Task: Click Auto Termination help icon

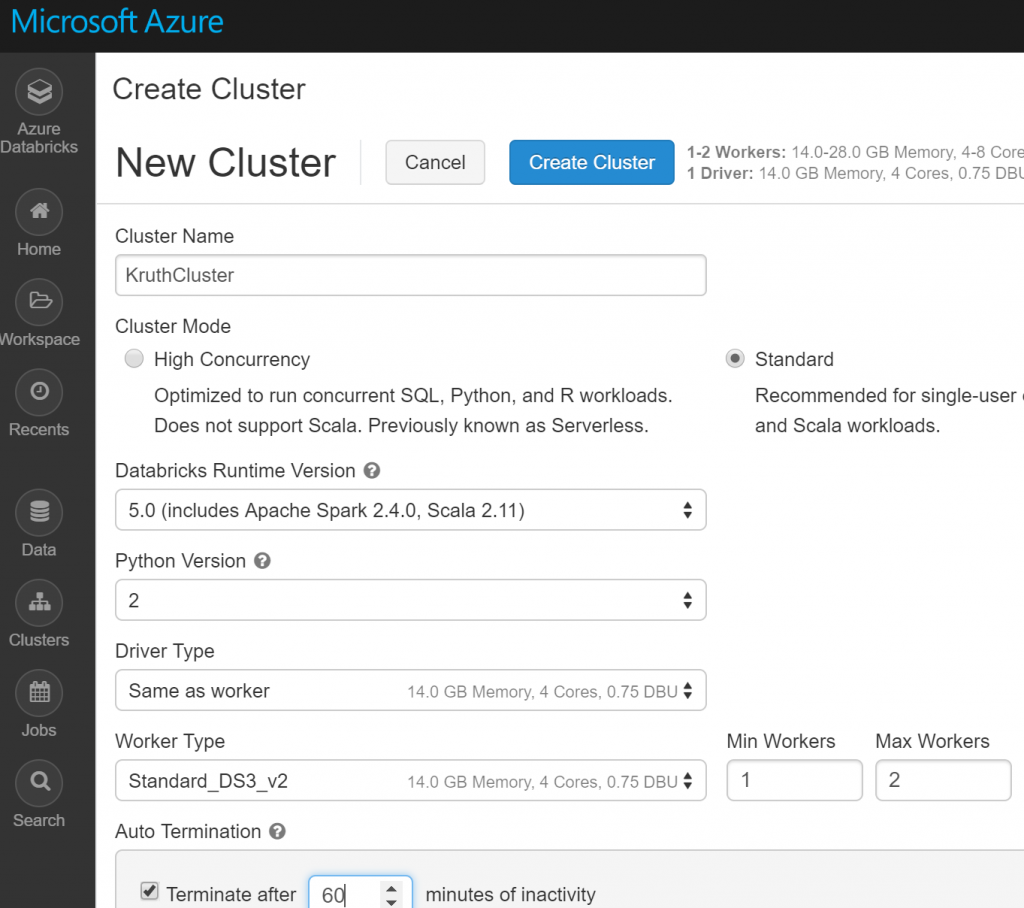Action: pos(278,831)
